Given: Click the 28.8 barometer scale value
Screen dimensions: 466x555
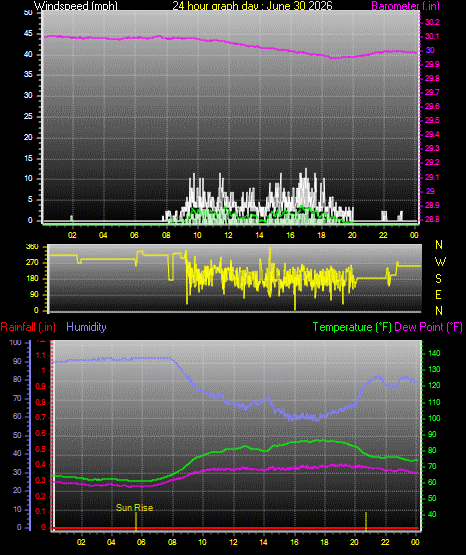Looking at the screenshot, I should point(432,219).
